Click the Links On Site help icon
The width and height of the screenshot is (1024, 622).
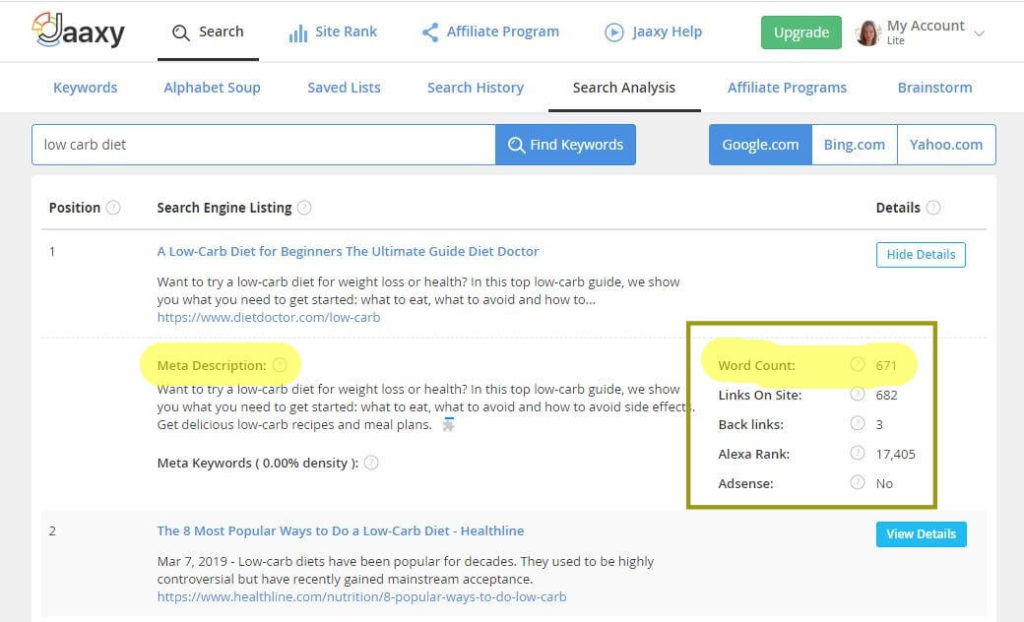tap(857, 394)
